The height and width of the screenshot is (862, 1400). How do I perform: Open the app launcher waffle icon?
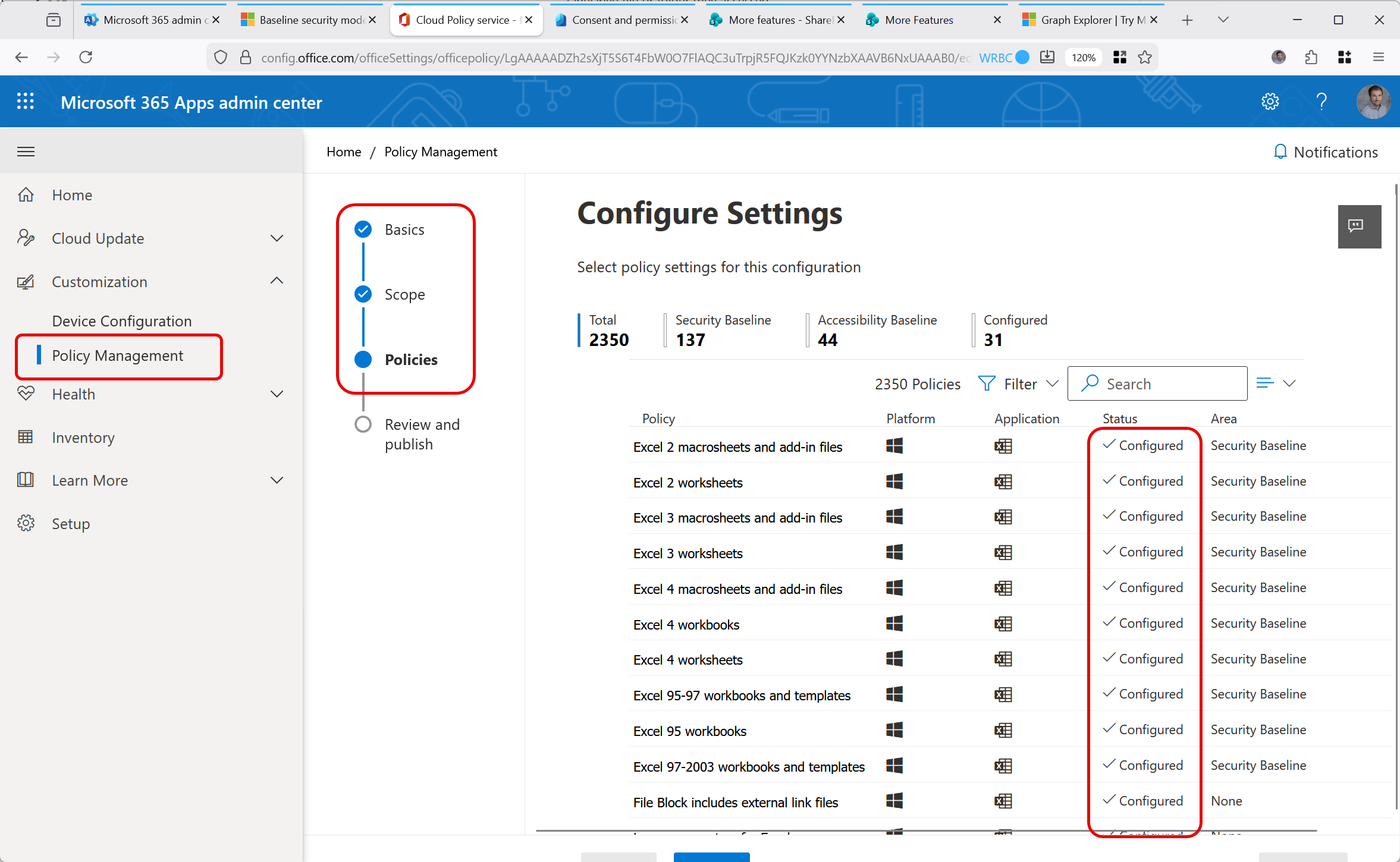click(x=25, y=102)
